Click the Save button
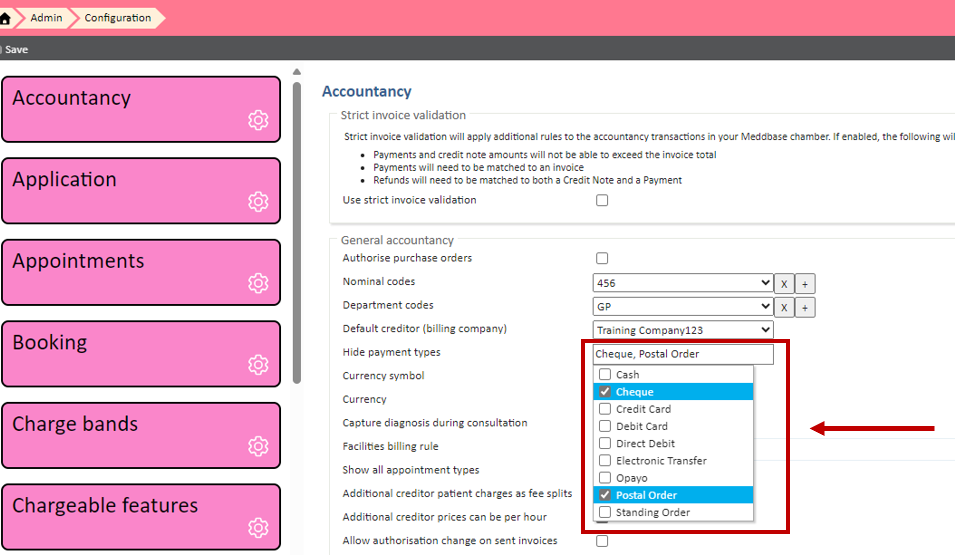Image resolution: width=955 pixels, height=555 pixels. click(x=15, y=49)
